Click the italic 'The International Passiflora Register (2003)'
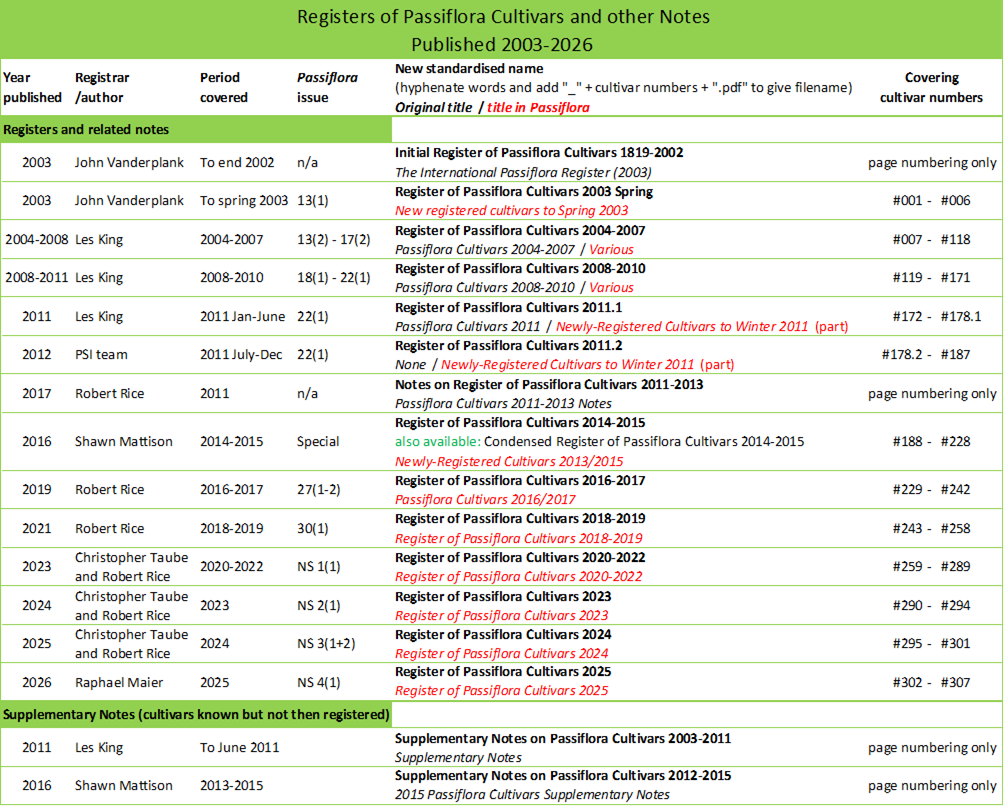The image size is (1004, 806). pyautogui.click(x=523, y=172)
